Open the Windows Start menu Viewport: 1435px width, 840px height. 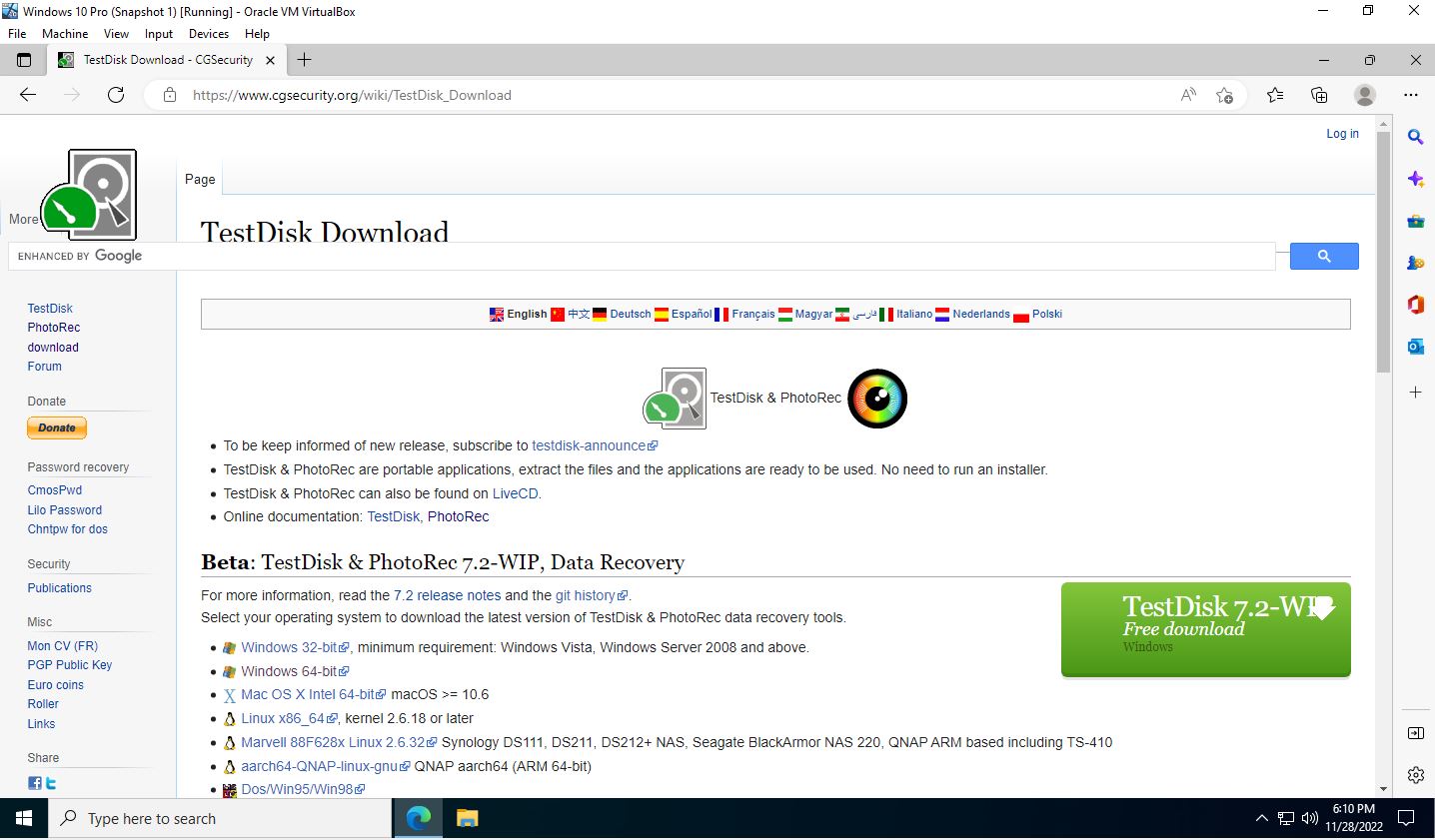click(24, 818)
